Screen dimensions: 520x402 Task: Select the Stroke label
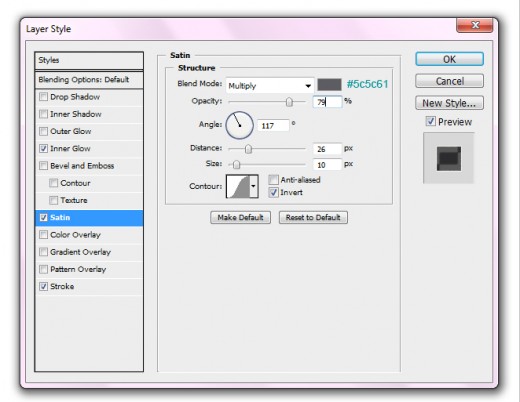[62, 287]
